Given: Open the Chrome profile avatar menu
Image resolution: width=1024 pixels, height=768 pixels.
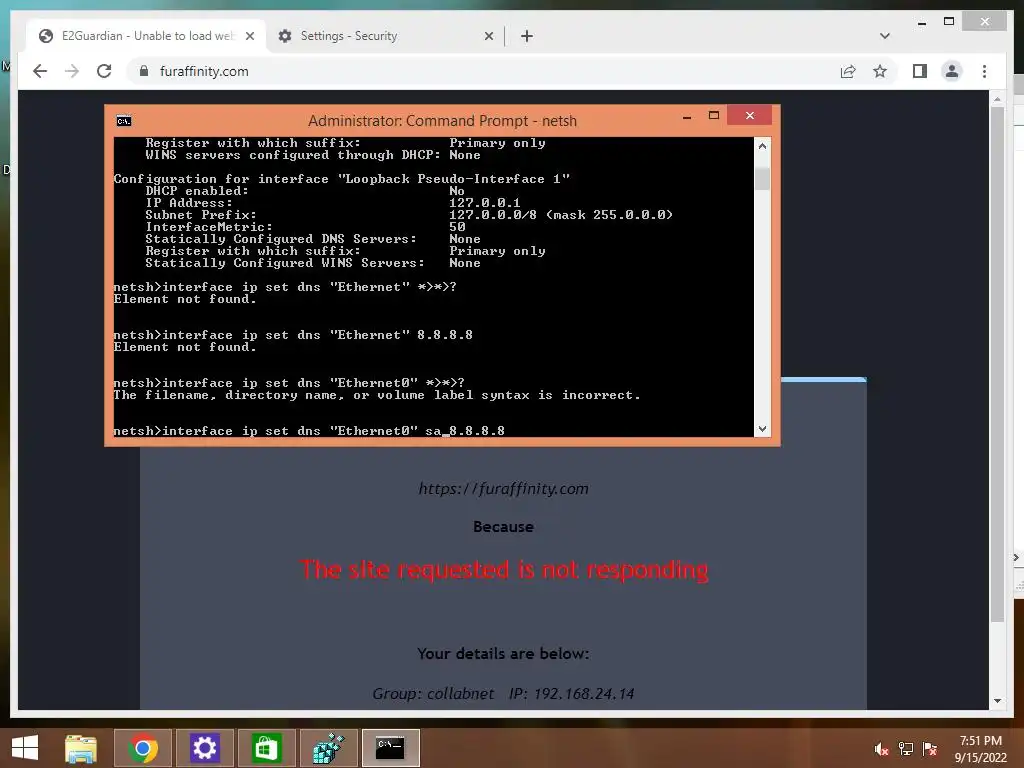Looking at the screenshot, I should coord(952,71).
